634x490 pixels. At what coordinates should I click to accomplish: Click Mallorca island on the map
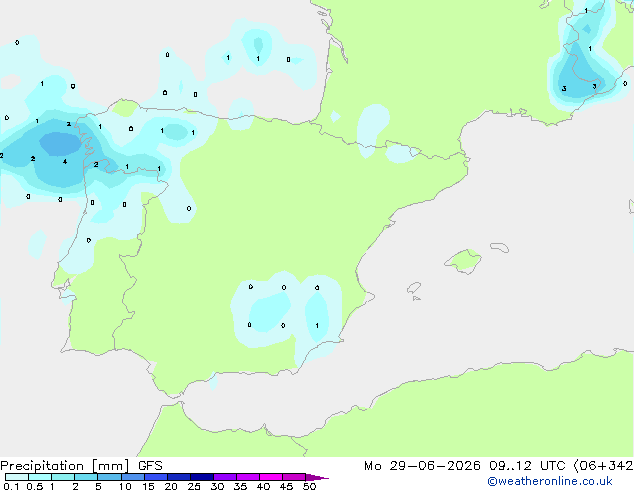click(463, 261)
